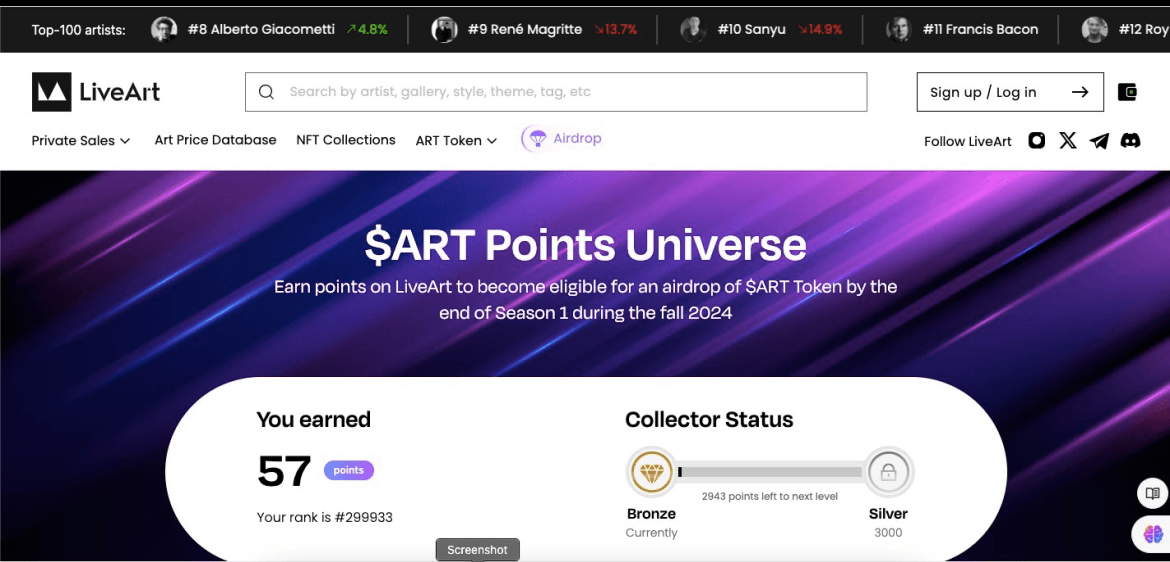Click the "Top-100 artists:" label
1170x562 pixels.
point(79,30)
